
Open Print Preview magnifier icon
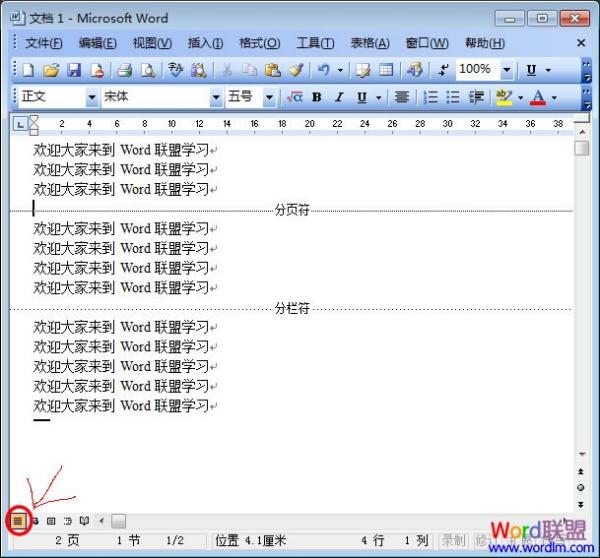148,70
